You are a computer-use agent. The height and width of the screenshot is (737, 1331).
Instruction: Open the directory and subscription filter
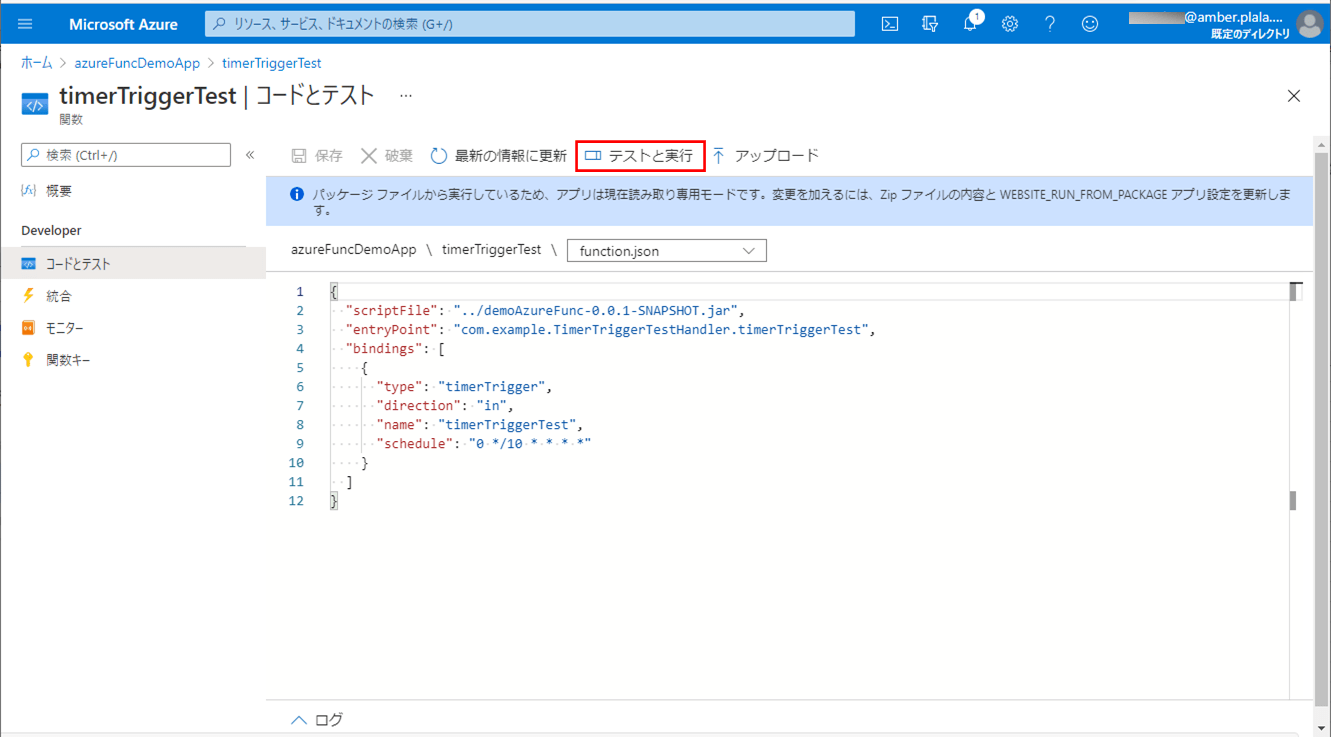(930, 24)
